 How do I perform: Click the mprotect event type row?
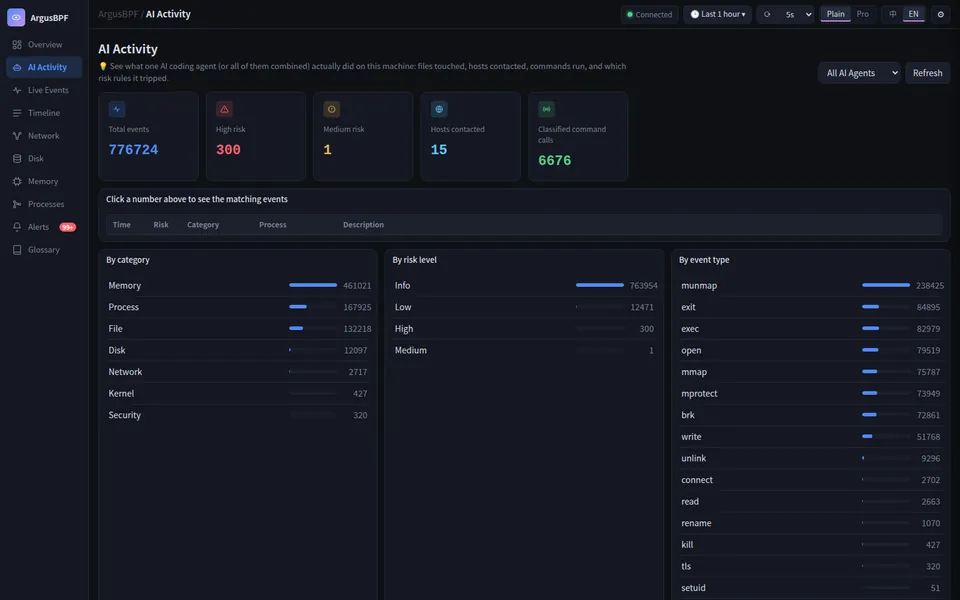coord(811,394)
